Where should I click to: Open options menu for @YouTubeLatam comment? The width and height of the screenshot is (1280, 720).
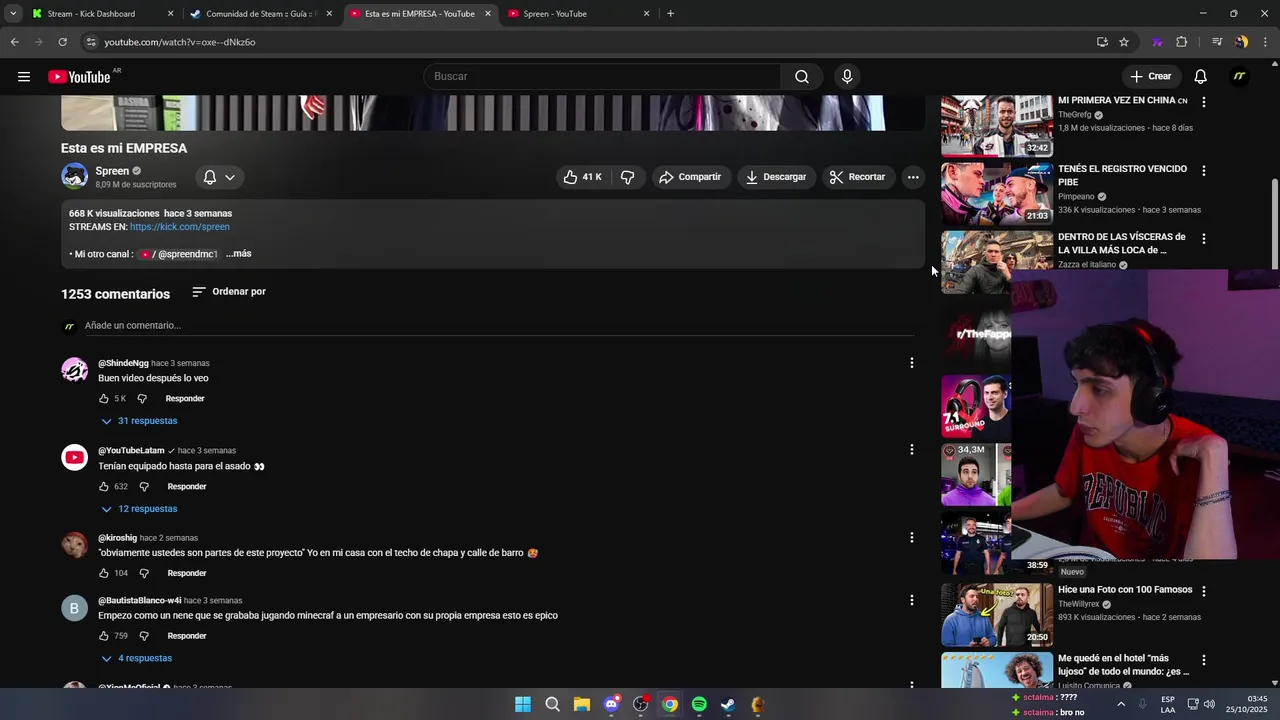pyautogui.click(x=911, y=450)
